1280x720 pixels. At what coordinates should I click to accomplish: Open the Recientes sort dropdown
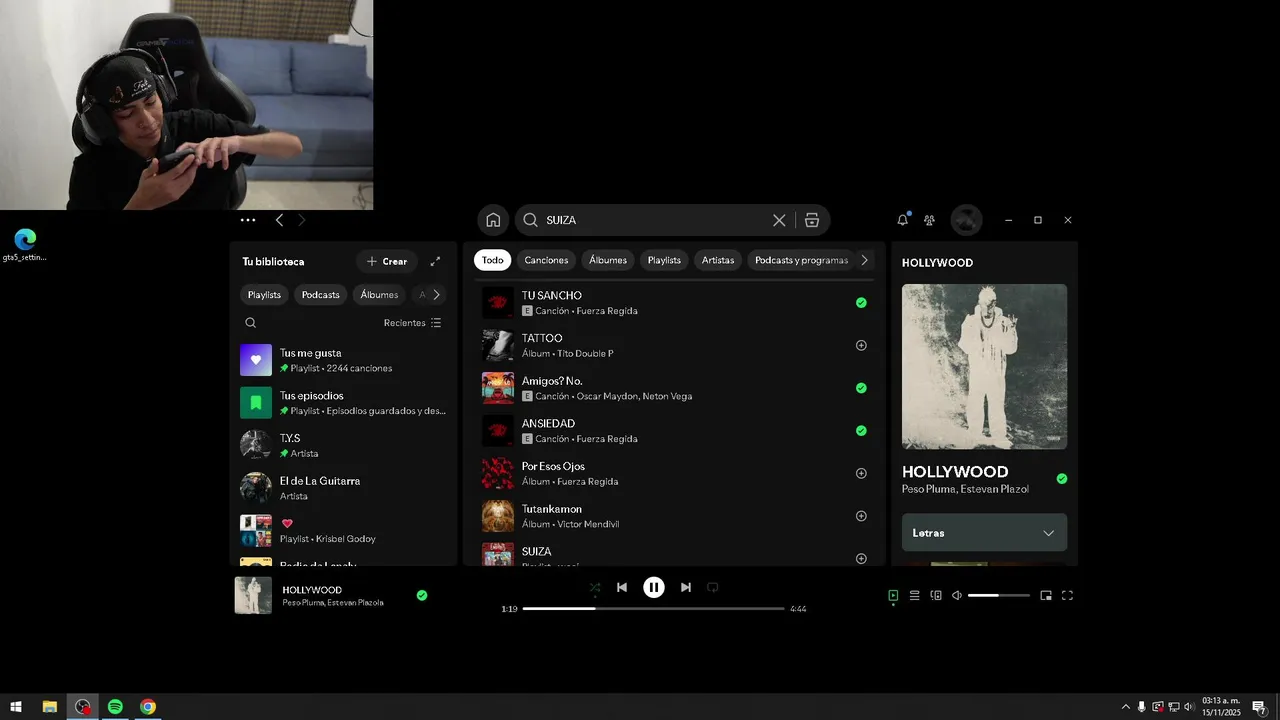click(x=412, y=323)
